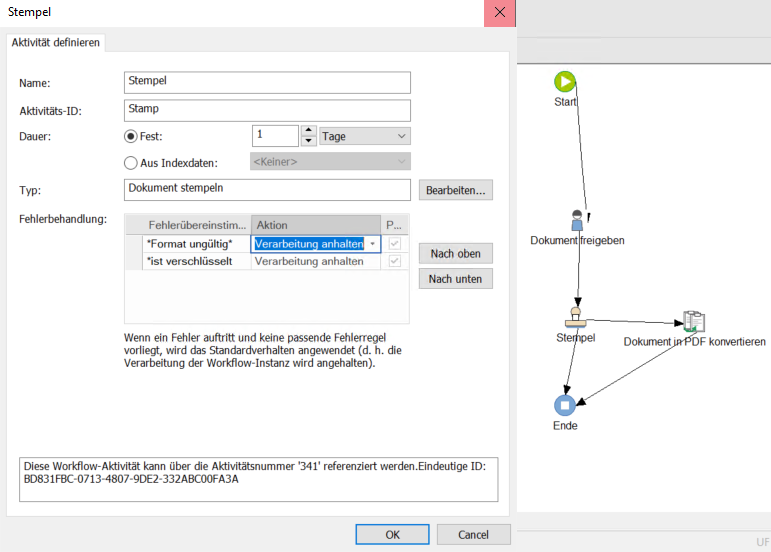
Task: Select the Fest duration radio button
Action: click(x=130, y=136)
